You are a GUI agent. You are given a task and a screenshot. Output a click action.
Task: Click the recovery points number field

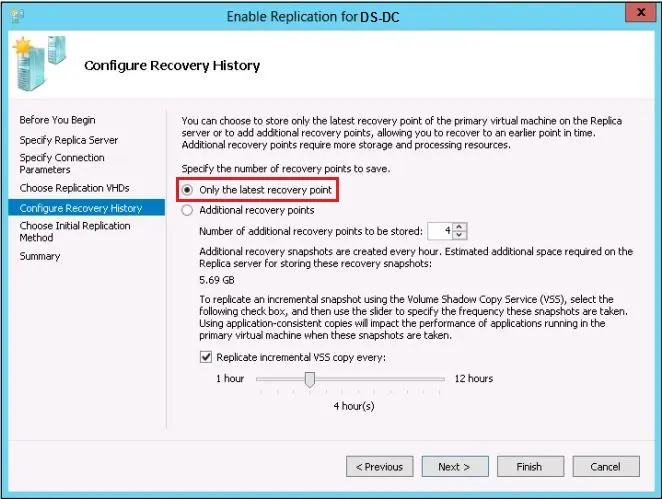440,232
